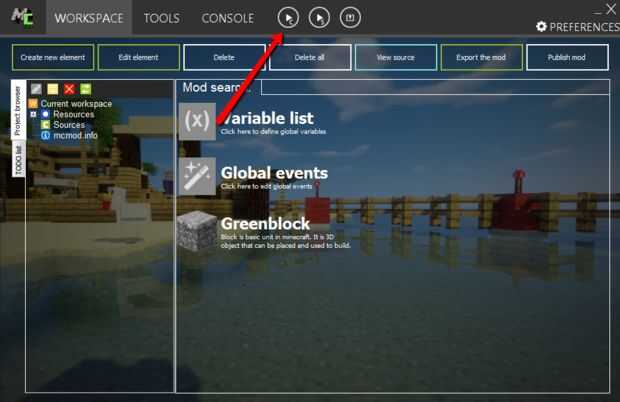Click the green refresh icon in project browser
Image resolution: width=620 pixels, height=402 pixels.
[85, 89]
